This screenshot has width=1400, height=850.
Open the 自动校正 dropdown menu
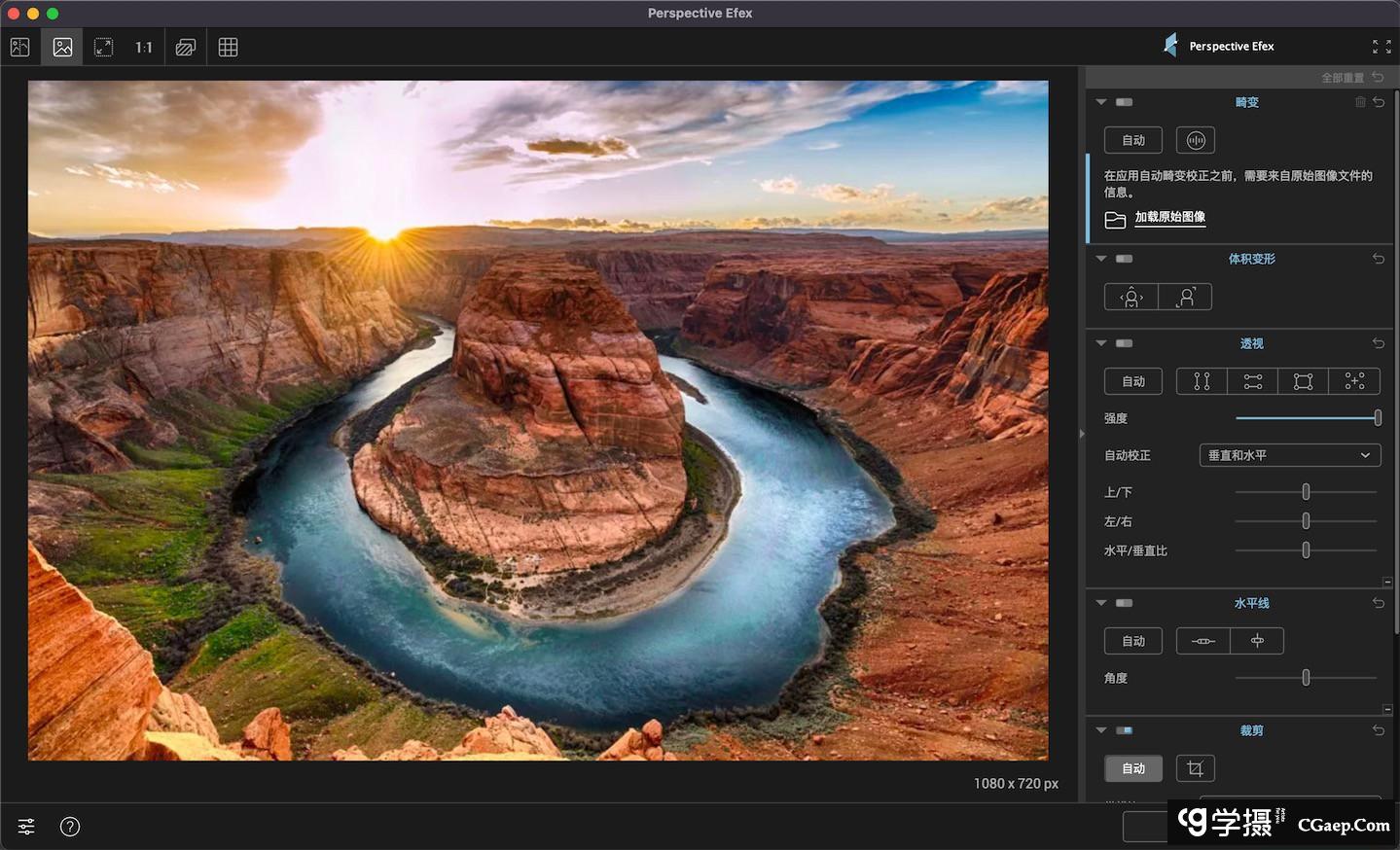(x=1289, y=455)
